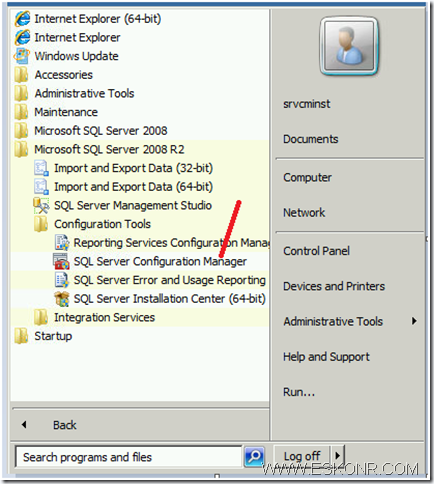Launch SQL Server Installation Center (64-bit)
Screen dimensions: 434x484
(170, 299)
